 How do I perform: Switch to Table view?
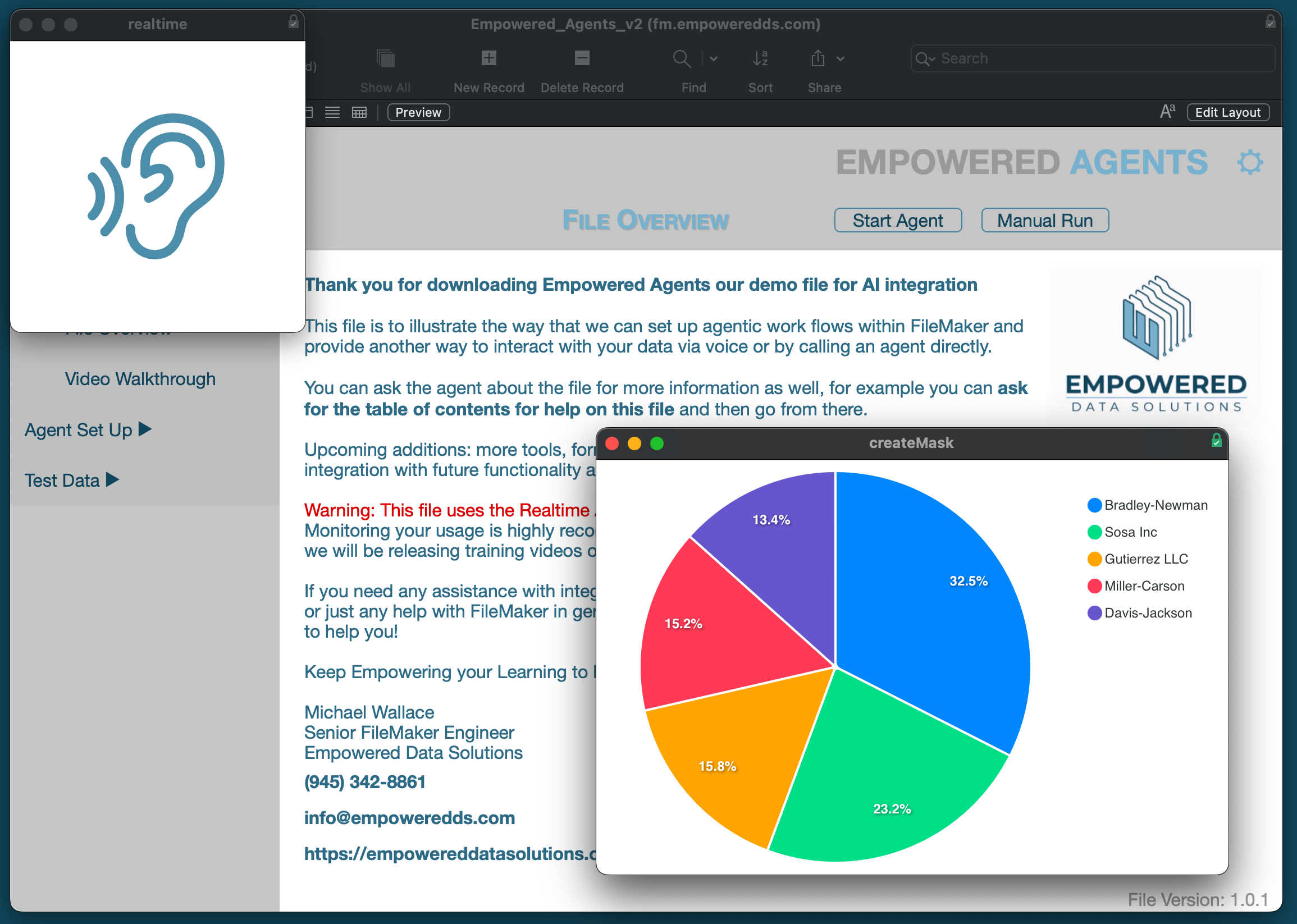(359, 112)
